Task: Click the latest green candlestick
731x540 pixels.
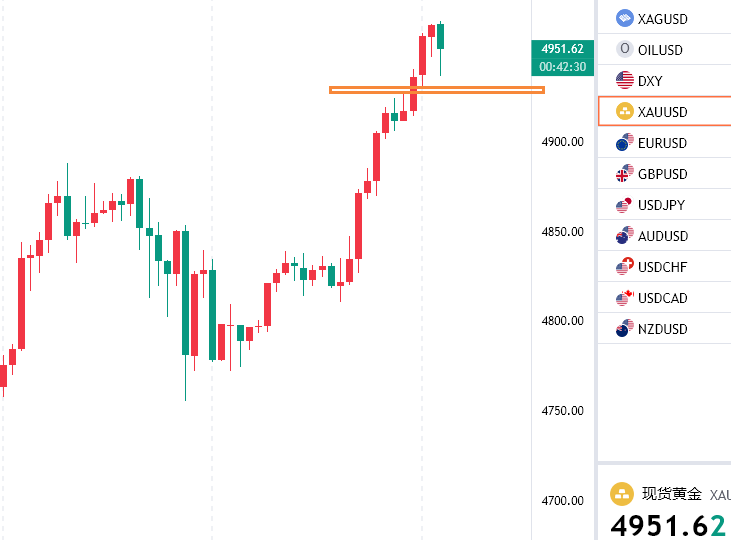Action: point(440,37)
